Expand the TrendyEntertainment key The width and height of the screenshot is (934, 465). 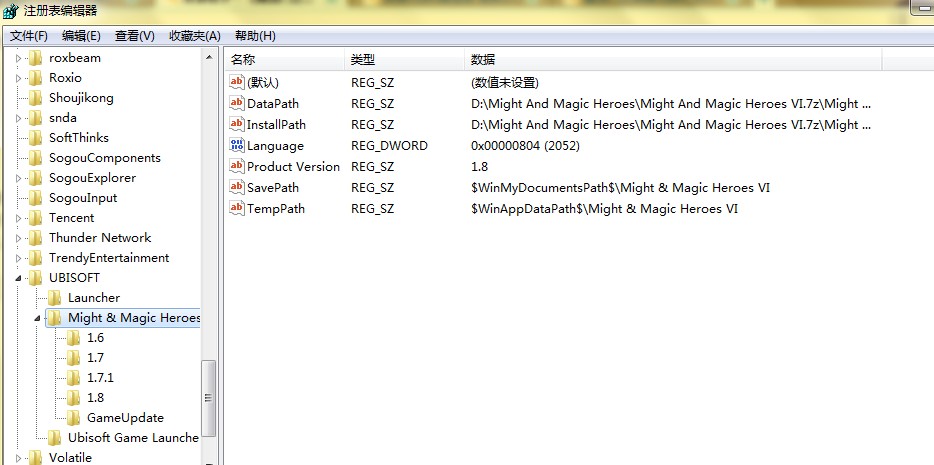pyautogui.click(x=18, y=258)
